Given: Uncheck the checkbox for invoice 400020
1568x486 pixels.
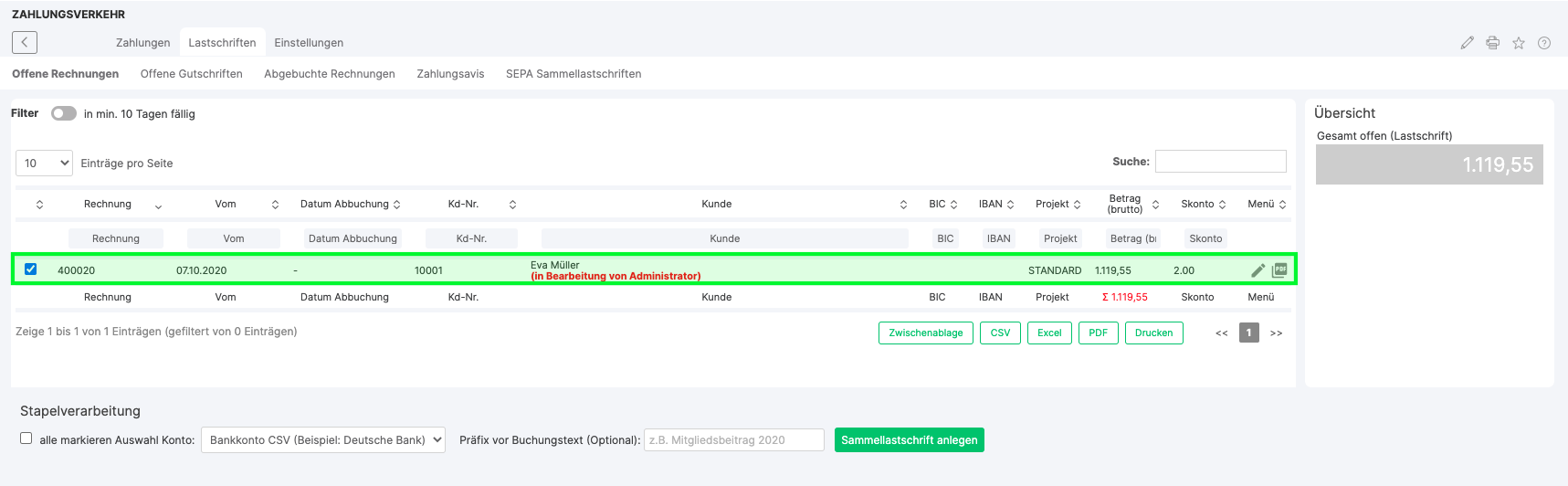Looking at the screenshot, I should [x=31, y=269].
